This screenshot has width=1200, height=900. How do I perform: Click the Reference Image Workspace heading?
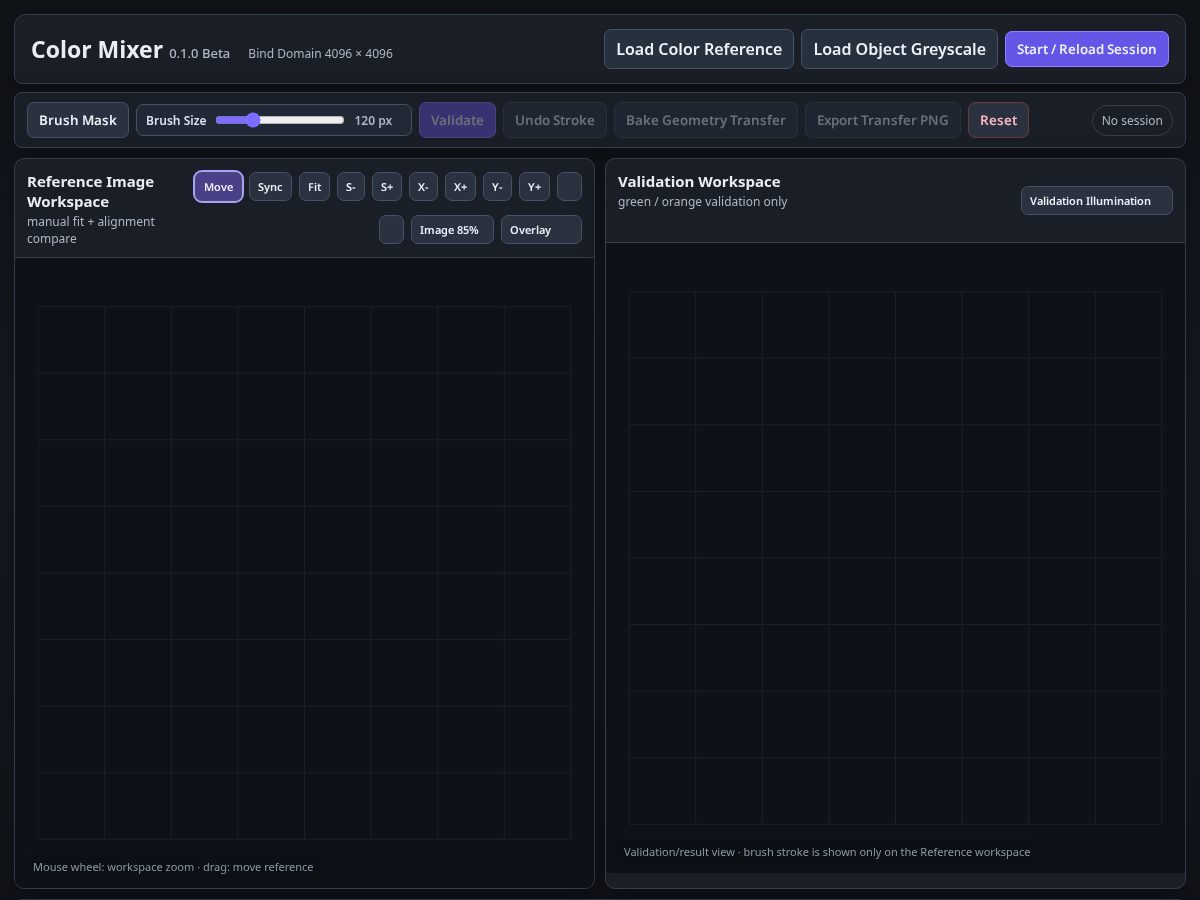point(90,191)
